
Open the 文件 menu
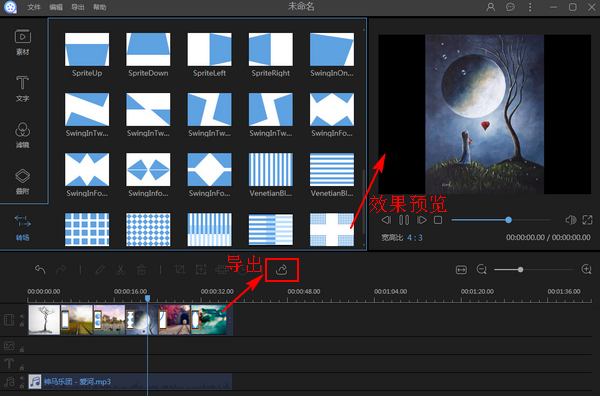[34, 7]
